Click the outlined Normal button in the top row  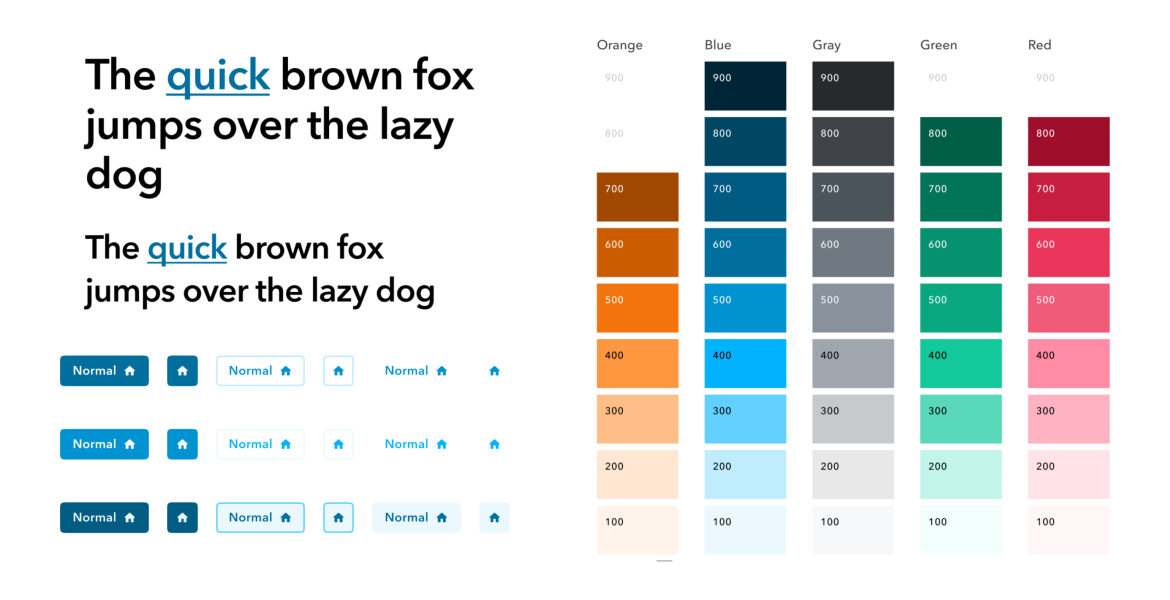[x=260, y=371]
